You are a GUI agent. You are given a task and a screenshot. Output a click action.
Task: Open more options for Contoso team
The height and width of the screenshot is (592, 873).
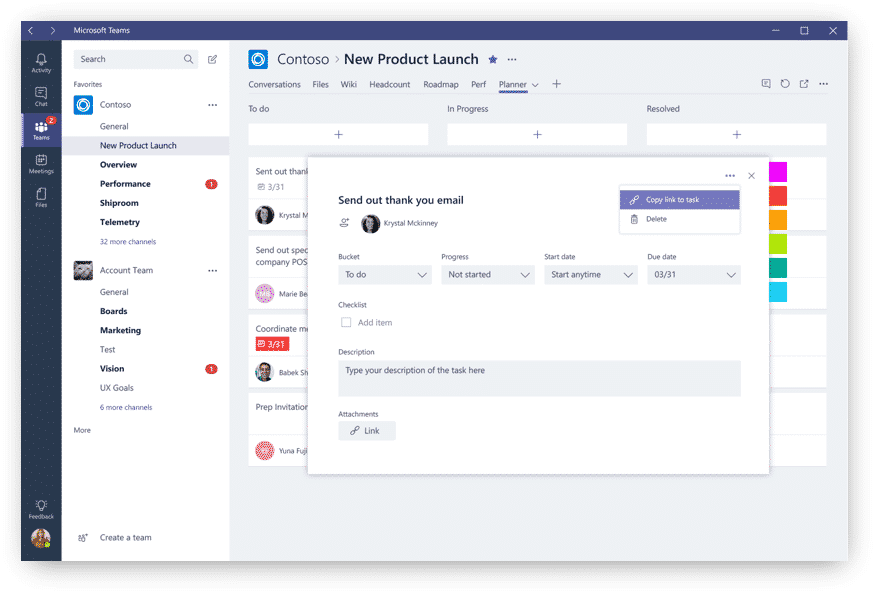pos(213,105)
